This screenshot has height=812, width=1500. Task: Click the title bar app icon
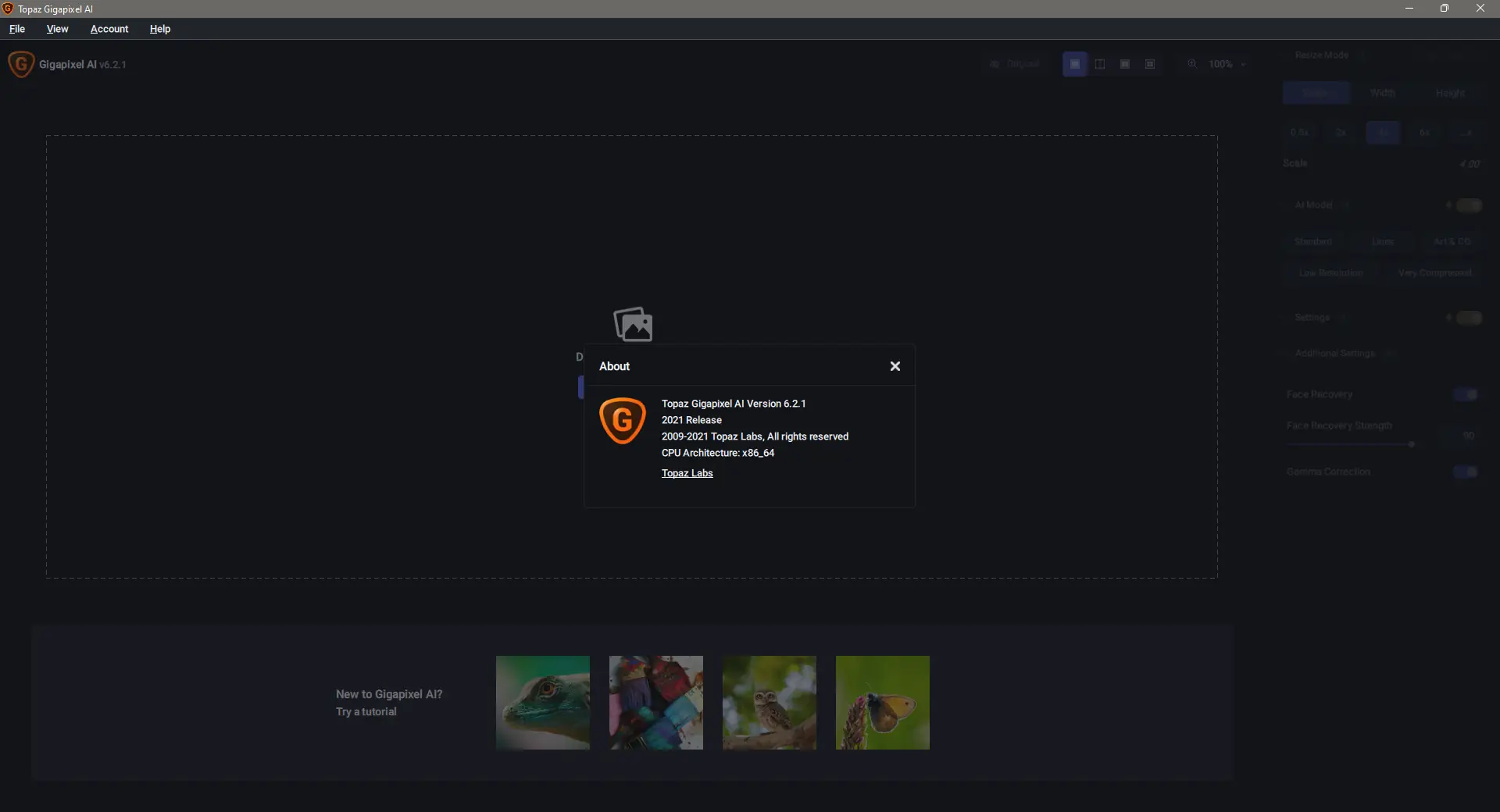(x=8, y=9)
